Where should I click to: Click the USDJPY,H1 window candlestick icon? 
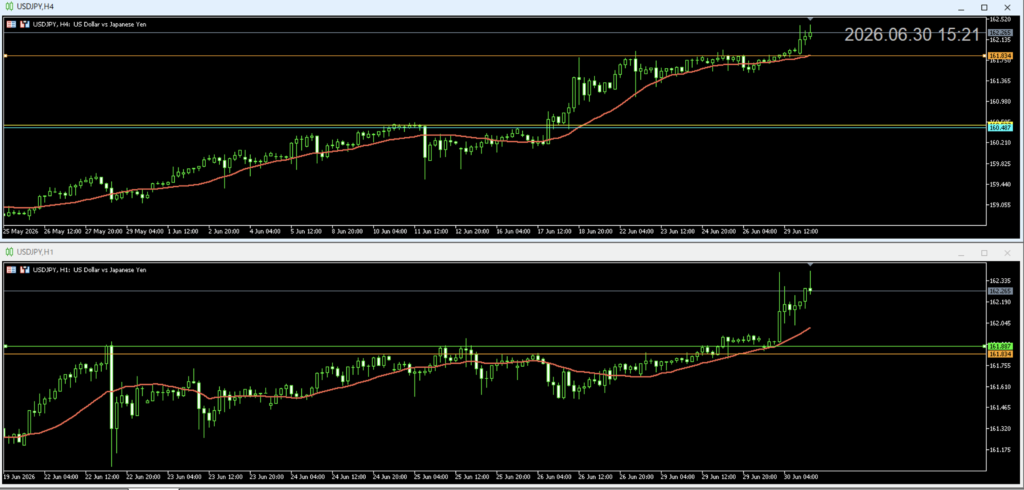click(x=10, y=252)
